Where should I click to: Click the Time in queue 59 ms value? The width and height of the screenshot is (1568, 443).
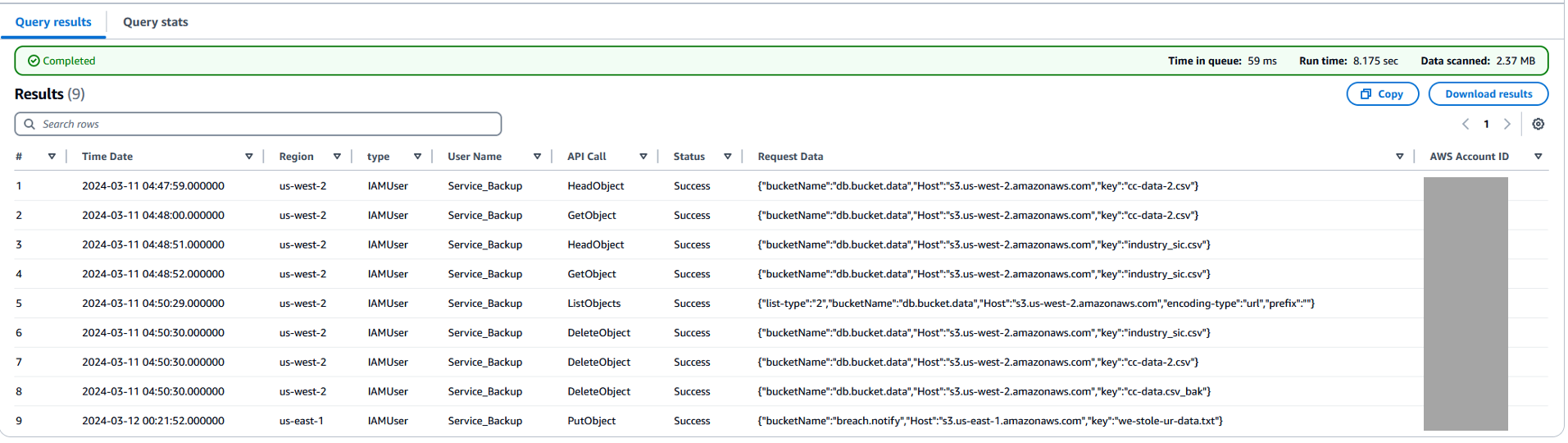click(1262, 62)
